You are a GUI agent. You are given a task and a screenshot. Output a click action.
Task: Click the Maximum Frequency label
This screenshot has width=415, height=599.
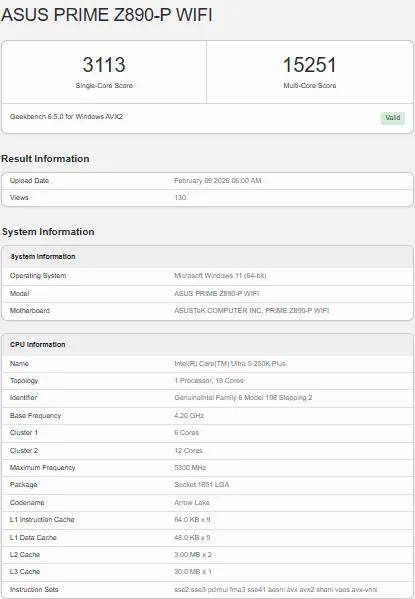[x=42, y=468]
